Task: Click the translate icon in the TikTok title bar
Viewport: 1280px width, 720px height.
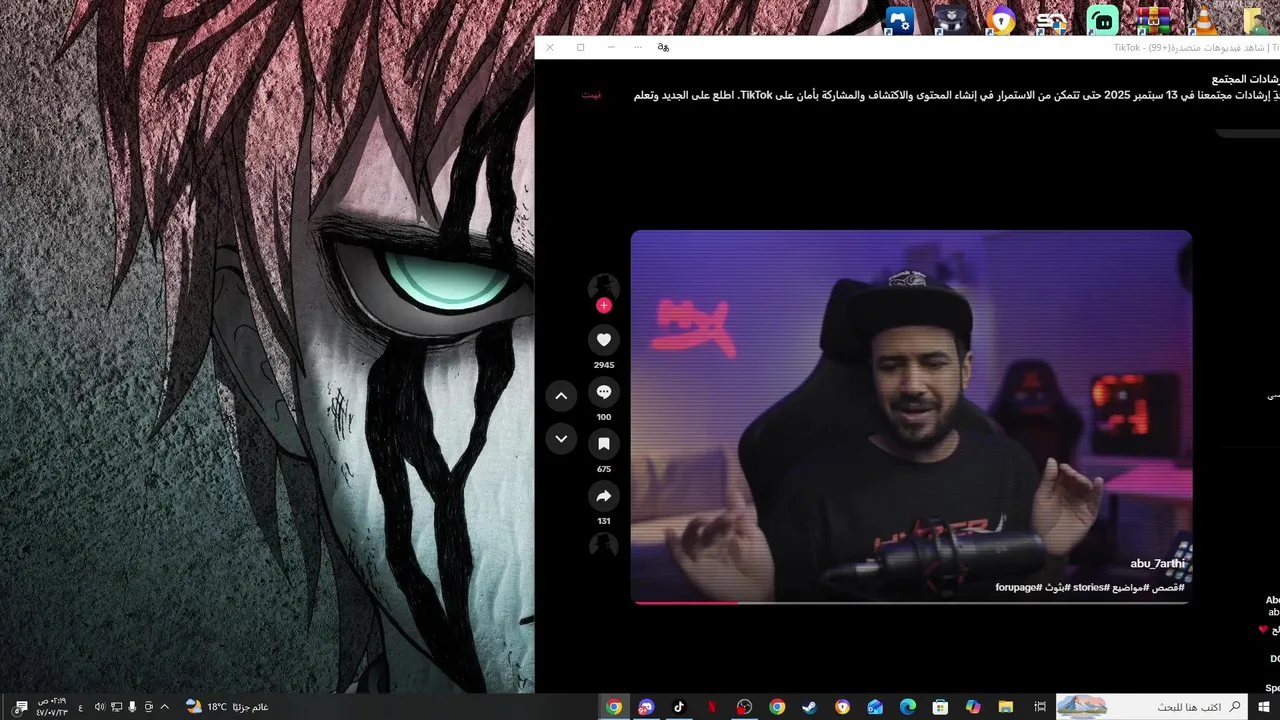Action: click(663, 47)
